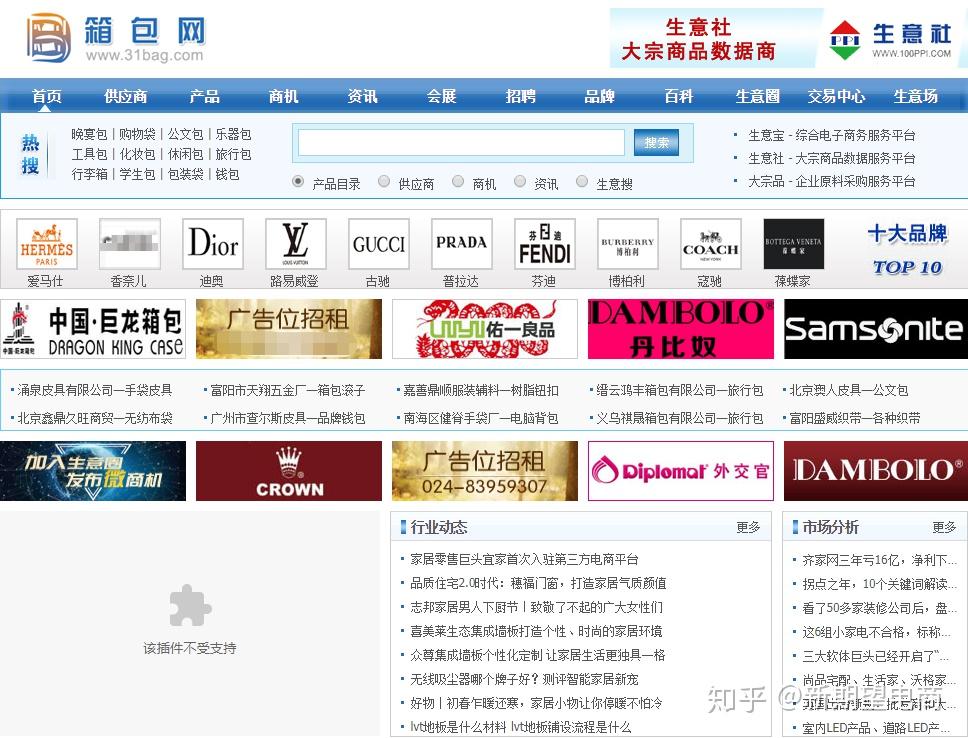The height and width of the screenshot is (738, 968).
Task: Open the 产品 navigation tab
Action: 204,96
